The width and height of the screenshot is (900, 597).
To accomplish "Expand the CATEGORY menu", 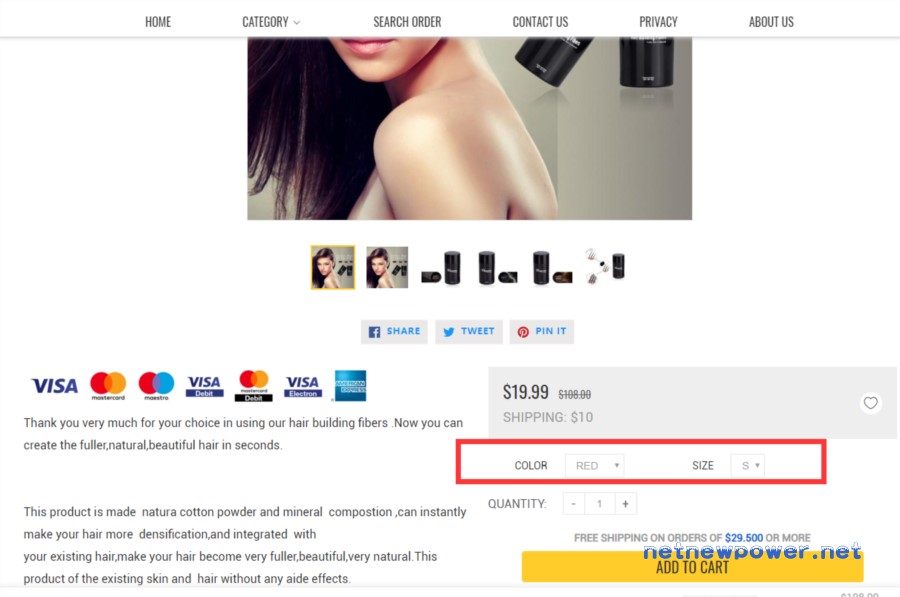I will (x=271, y=22).
